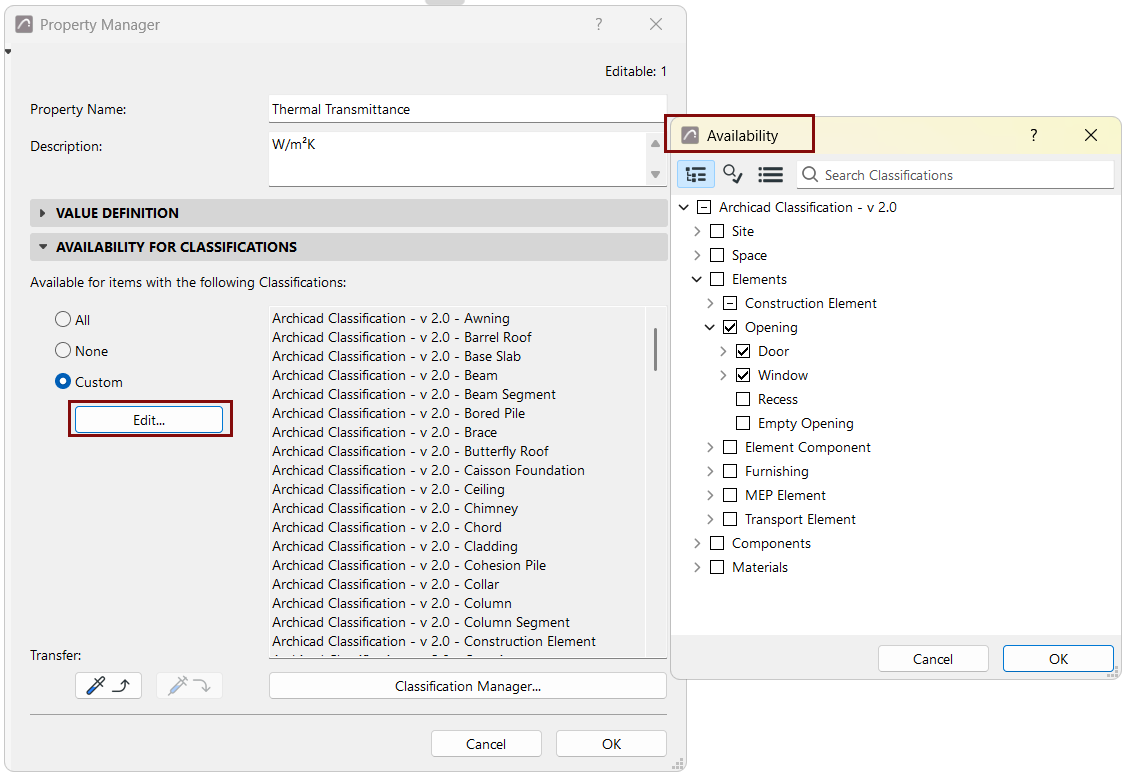The height and width of the screenshot is (774, 1127).
Task: Switch to flat list view icon
Action: click(770, 175)
